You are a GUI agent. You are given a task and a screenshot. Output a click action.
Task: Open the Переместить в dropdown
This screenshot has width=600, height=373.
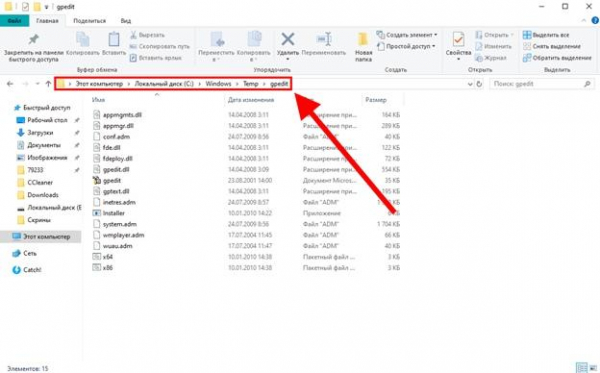(x=216, y=47)
